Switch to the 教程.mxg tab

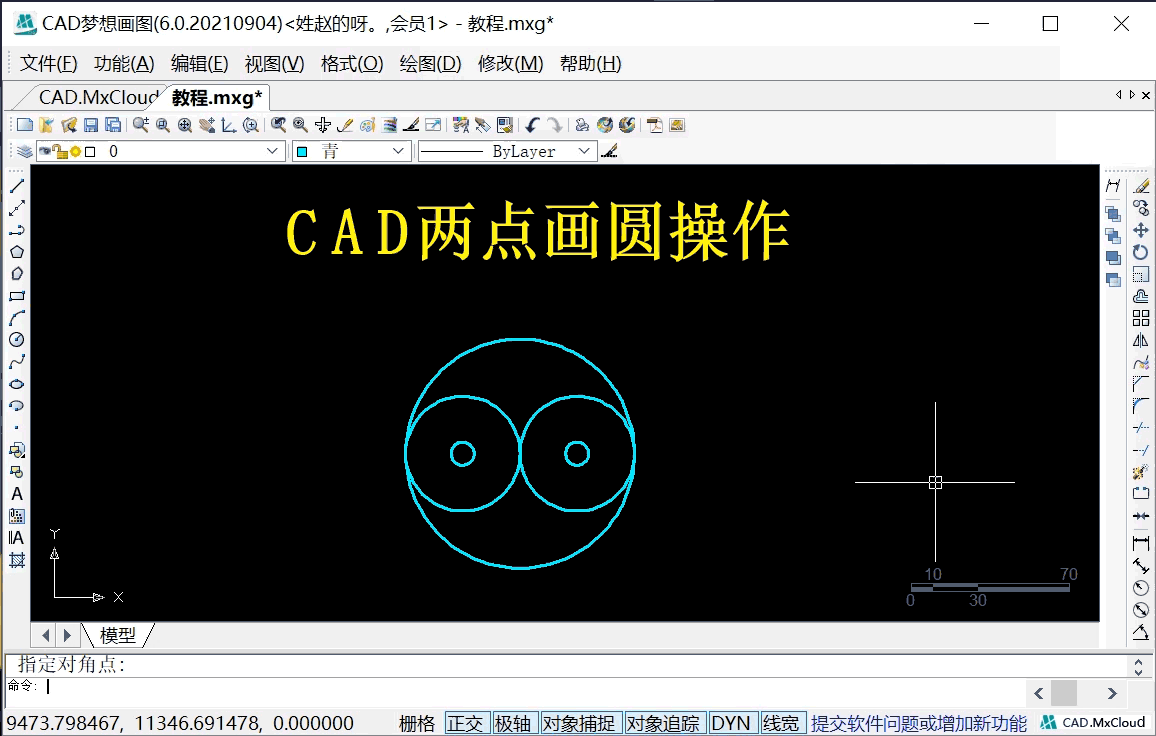coord(217,97)
